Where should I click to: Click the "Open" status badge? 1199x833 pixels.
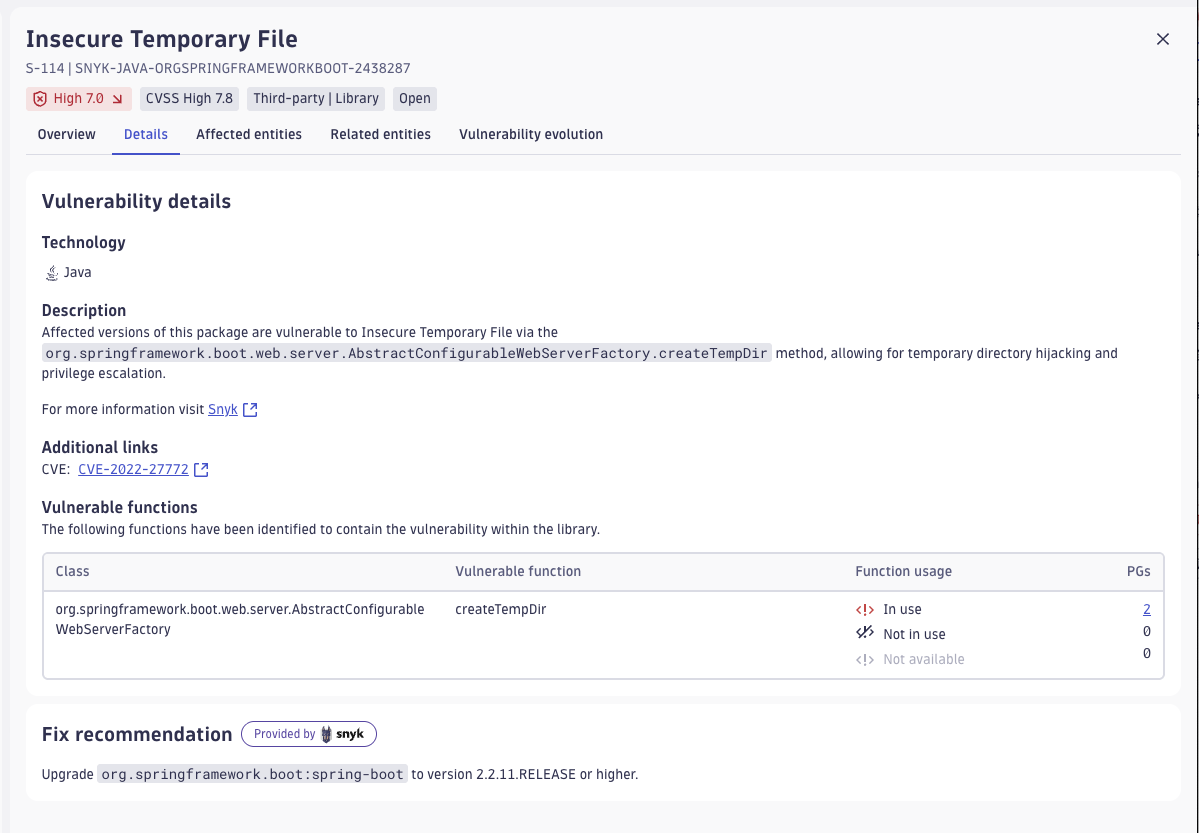(x=414, y=99)
